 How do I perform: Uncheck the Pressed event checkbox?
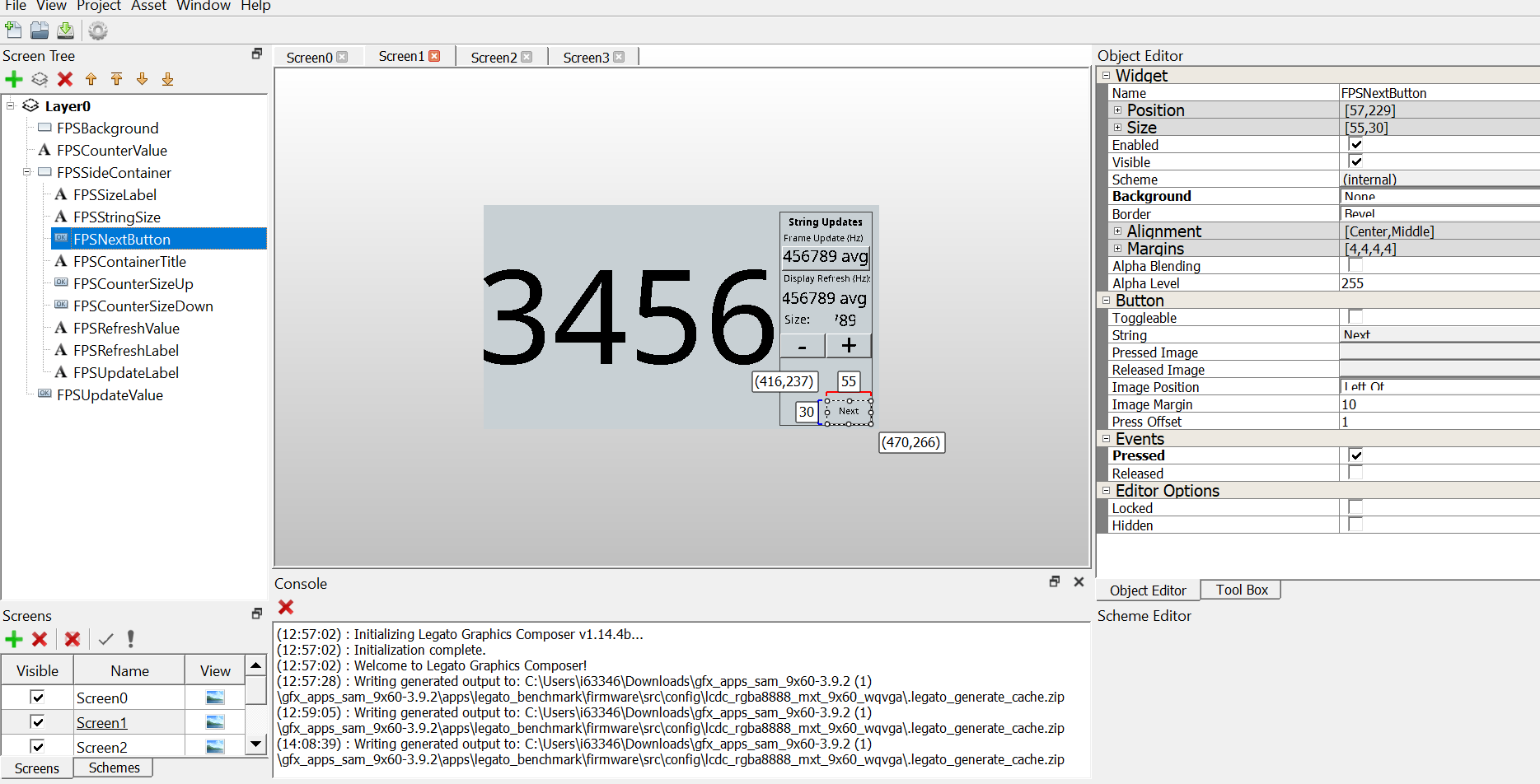point(1355,455)
